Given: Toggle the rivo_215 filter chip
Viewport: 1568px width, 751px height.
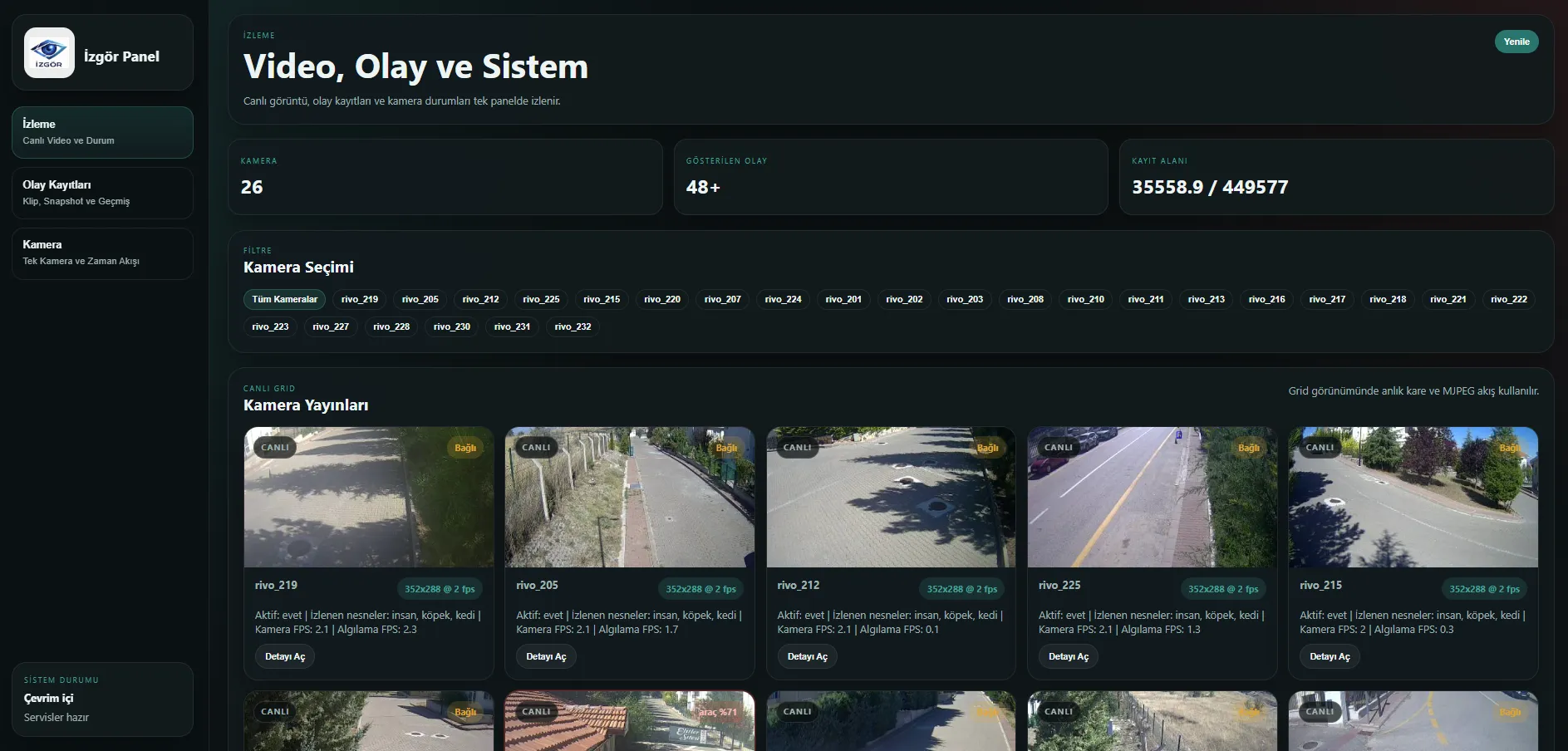Looking at the screenshot, I should [x=602, y=299].
